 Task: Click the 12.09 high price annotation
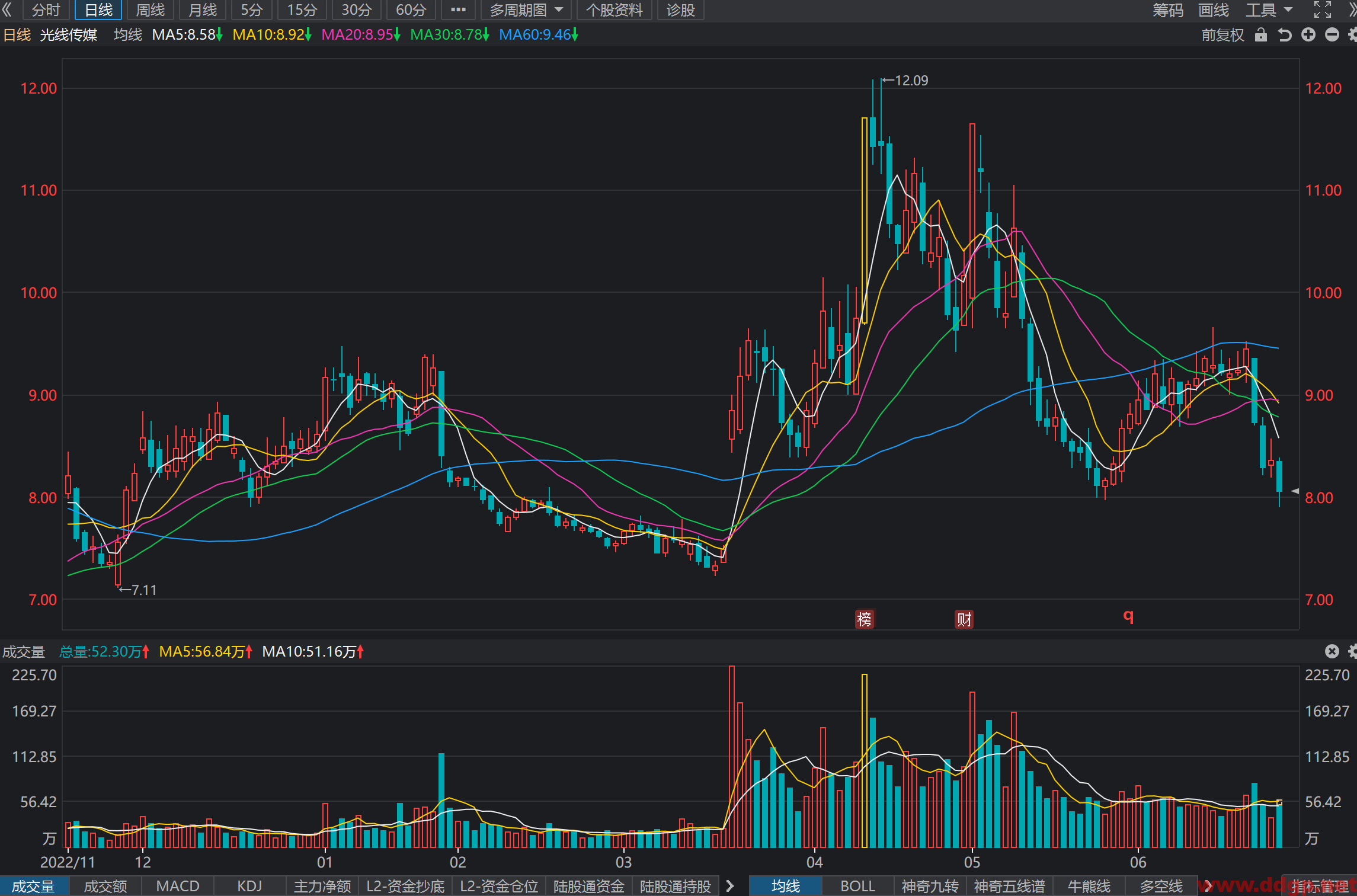coord(905,81)
